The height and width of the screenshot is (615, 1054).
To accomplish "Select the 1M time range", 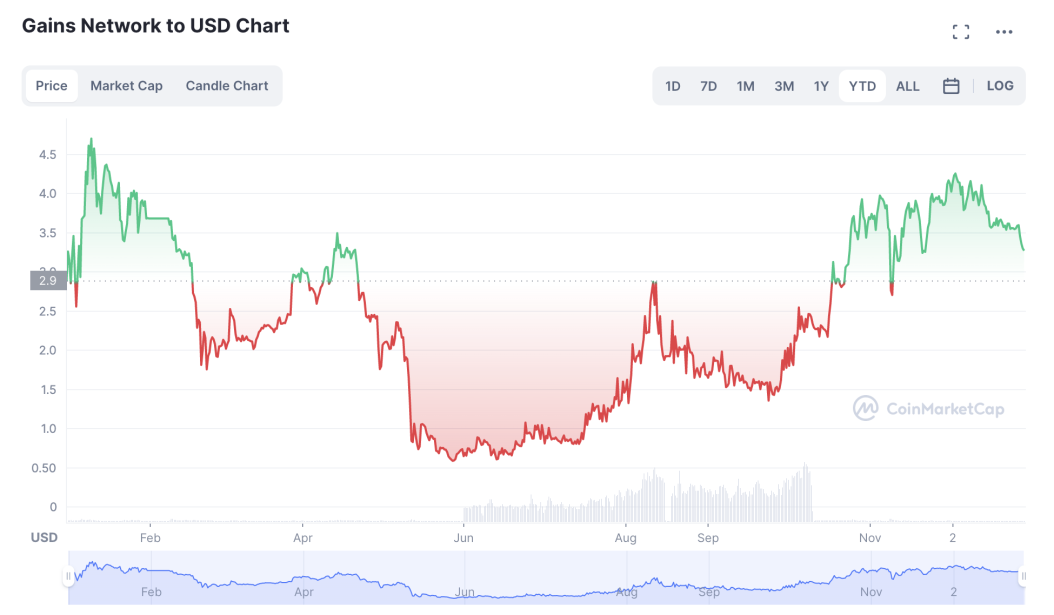I will [745, 86].
